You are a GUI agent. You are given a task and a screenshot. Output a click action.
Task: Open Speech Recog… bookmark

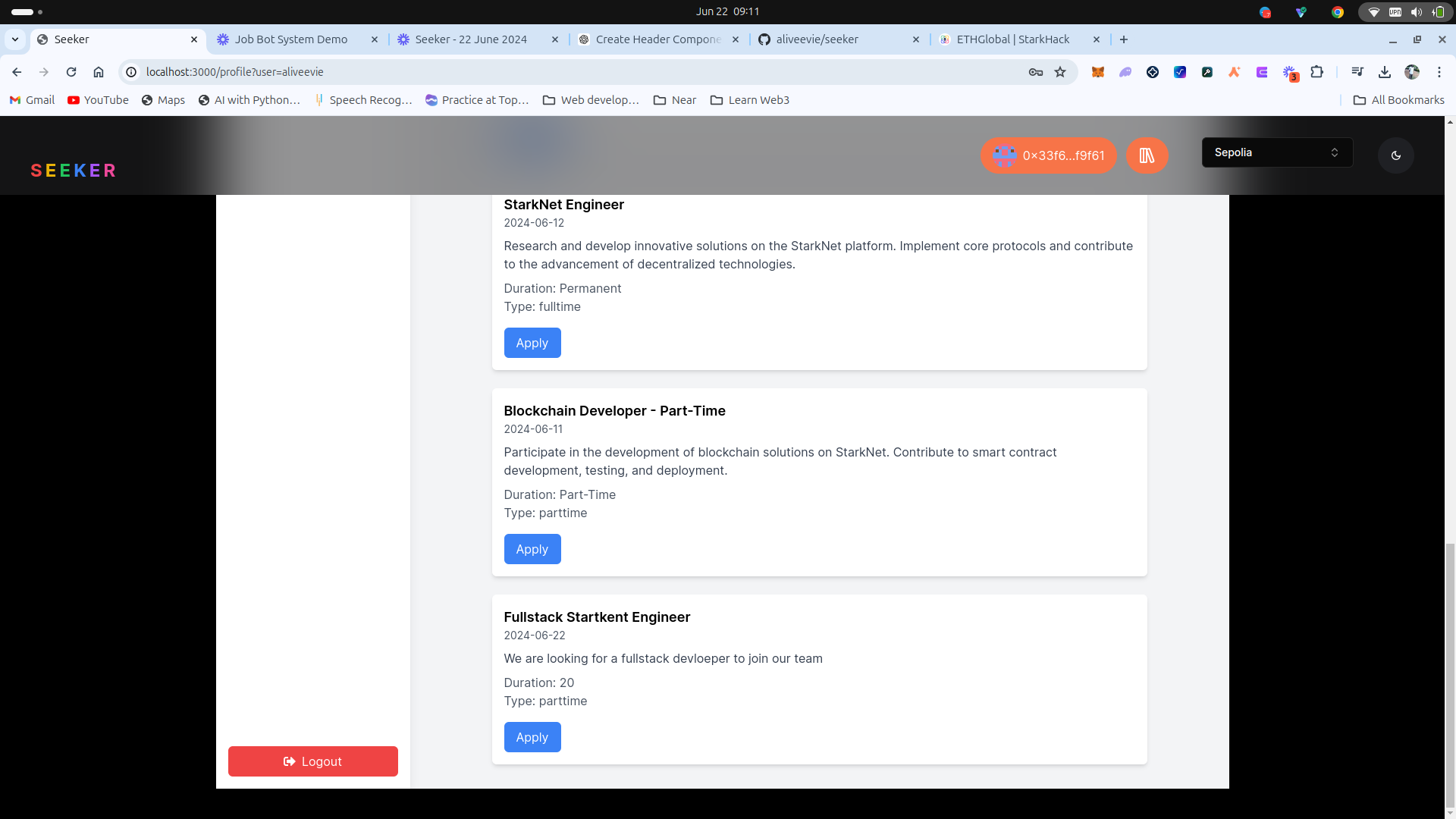click(363, 100)
